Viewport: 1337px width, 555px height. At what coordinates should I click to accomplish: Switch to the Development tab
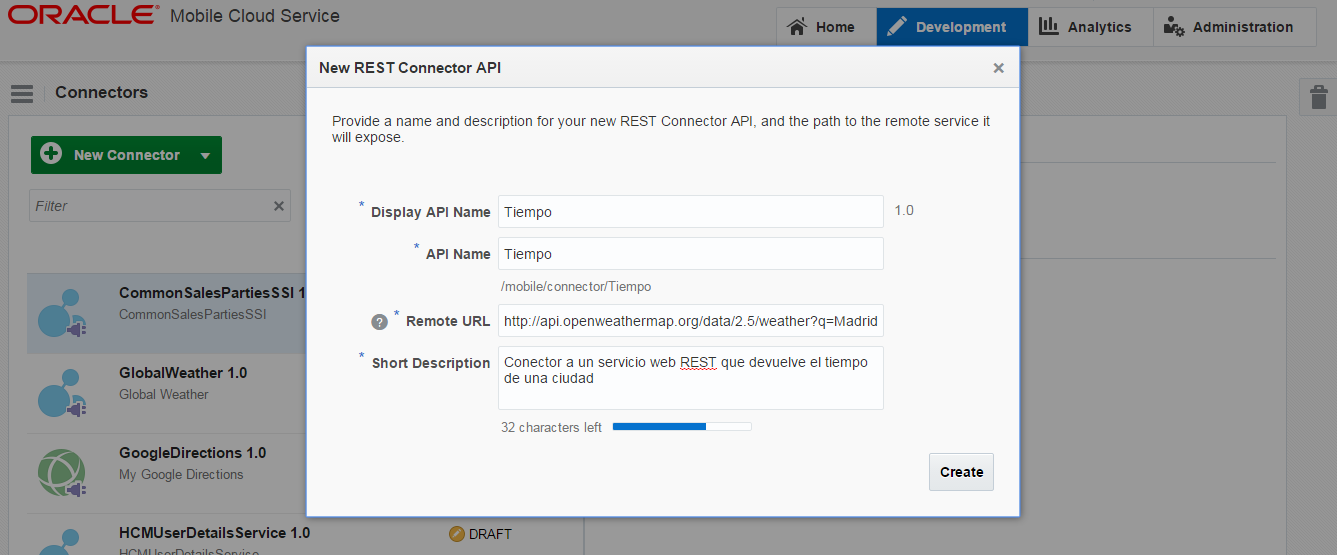[952, 27]
